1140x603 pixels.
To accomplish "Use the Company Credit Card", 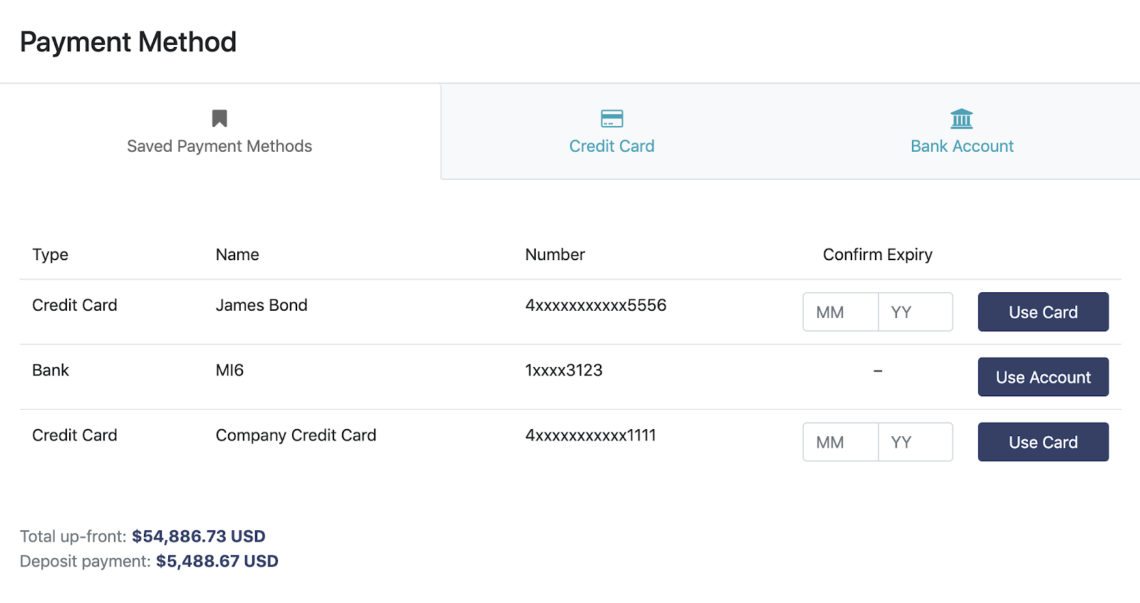I will click(1043, 441).
